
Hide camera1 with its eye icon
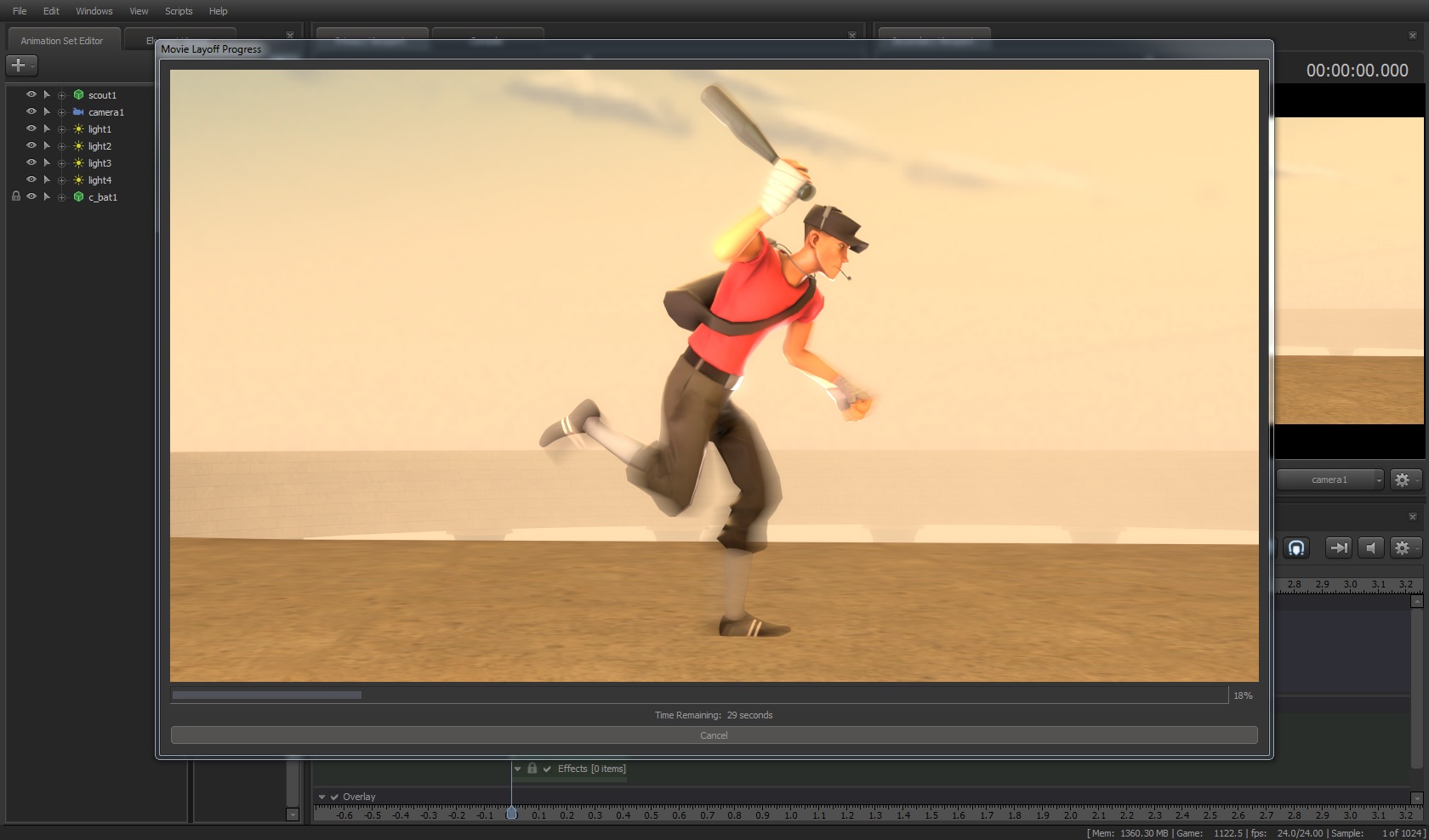tap(31, 111)
